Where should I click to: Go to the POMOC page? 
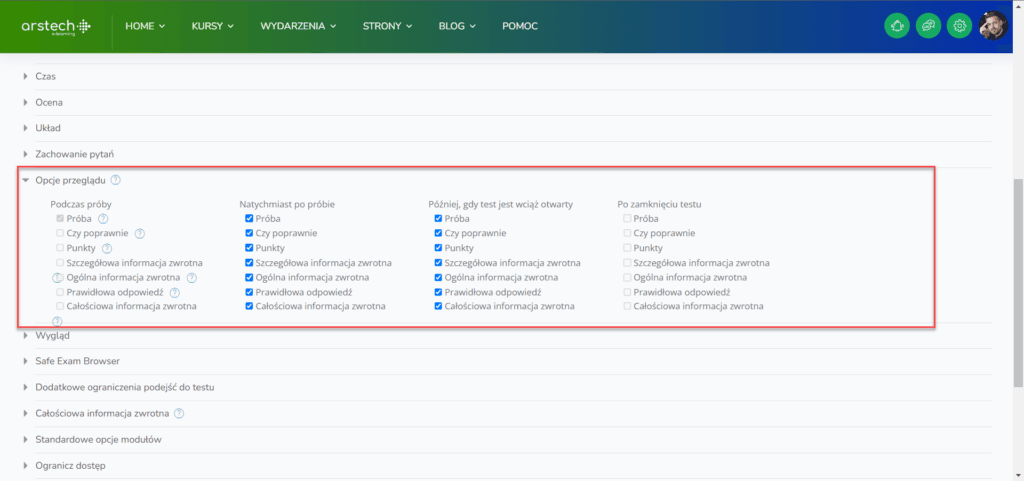[x=520, y=26]
